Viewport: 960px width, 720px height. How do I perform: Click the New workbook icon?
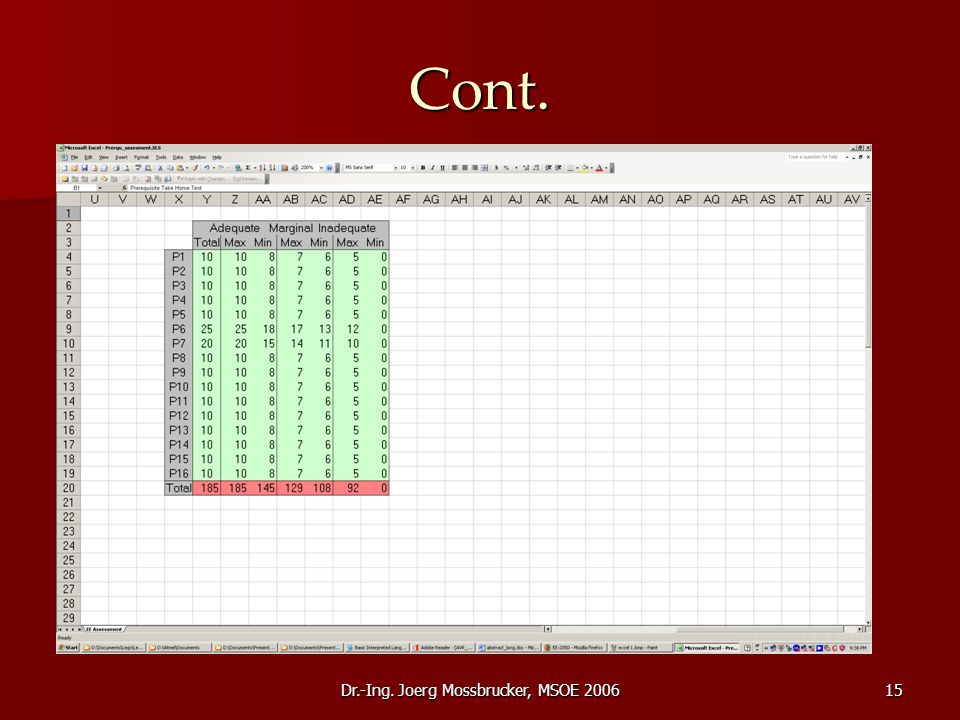65,168
